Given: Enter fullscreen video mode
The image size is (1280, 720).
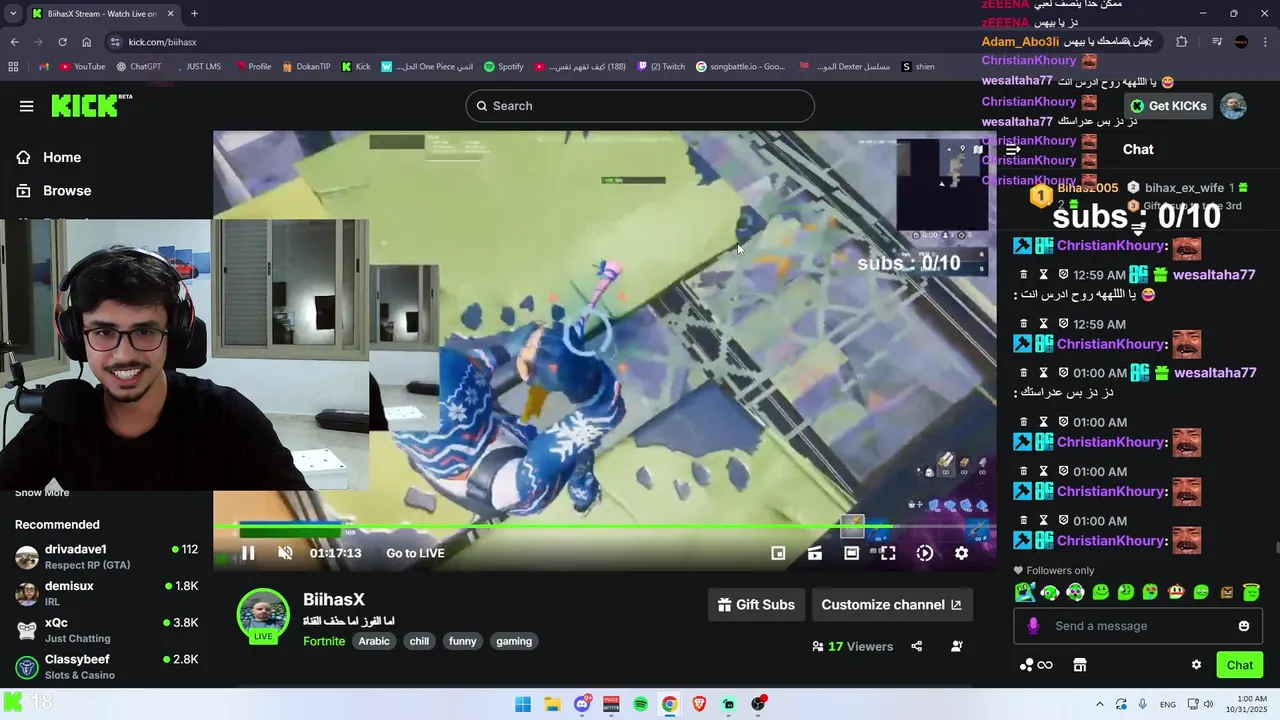Looking at the screenshot, I should tap(888, 553).
